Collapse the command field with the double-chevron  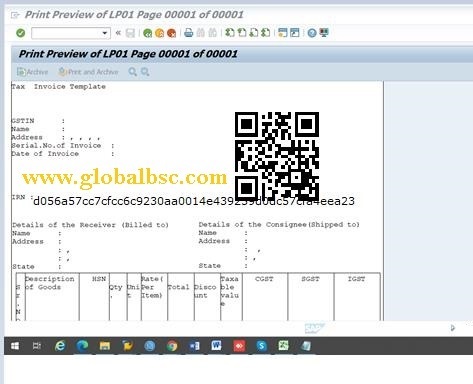tap(118, 33)
